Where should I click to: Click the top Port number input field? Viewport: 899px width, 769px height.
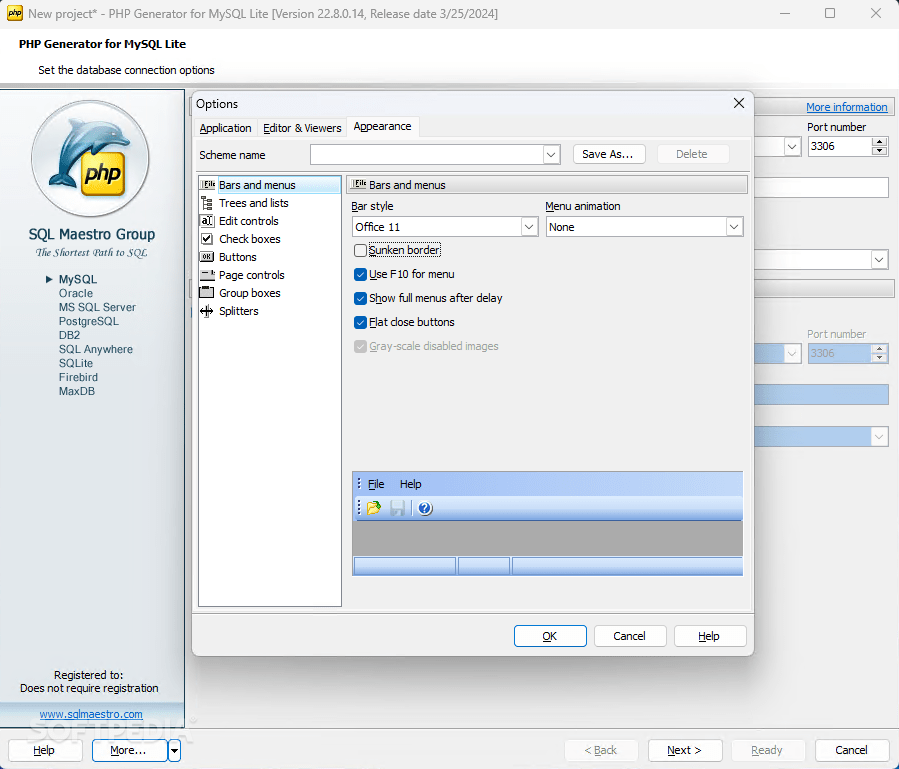tap(839, 146)
